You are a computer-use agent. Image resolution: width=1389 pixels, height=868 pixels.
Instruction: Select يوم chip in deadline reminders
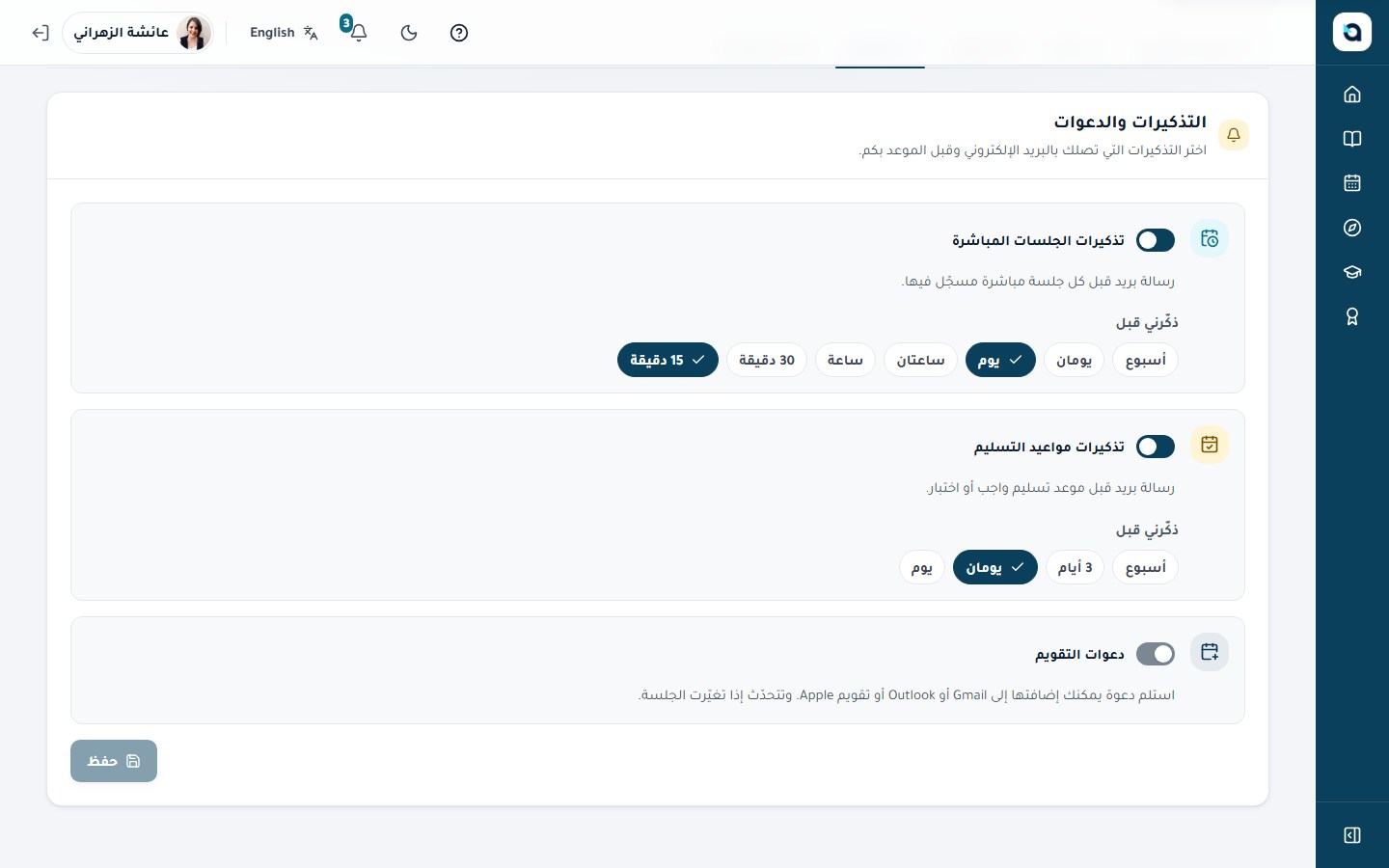[x=922, y=567]
